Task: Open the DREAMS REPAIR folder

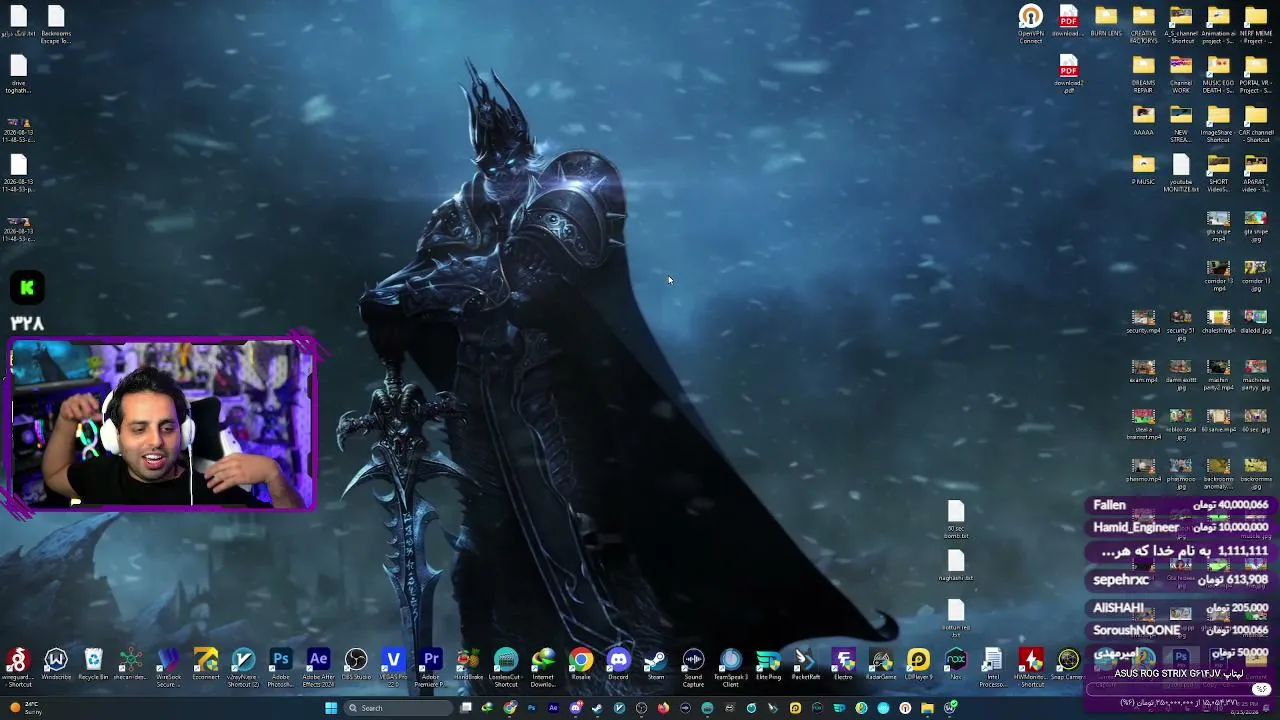Action: pos(1143,74)
